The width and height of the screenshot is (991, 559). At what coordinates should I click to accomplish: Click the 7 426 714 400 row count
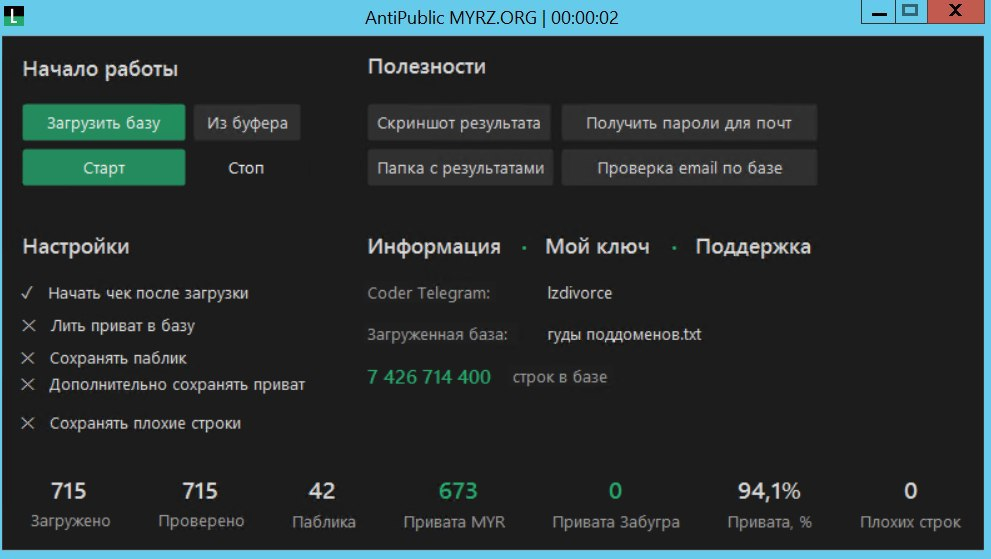pyautogui.click(x=429, y=377)
